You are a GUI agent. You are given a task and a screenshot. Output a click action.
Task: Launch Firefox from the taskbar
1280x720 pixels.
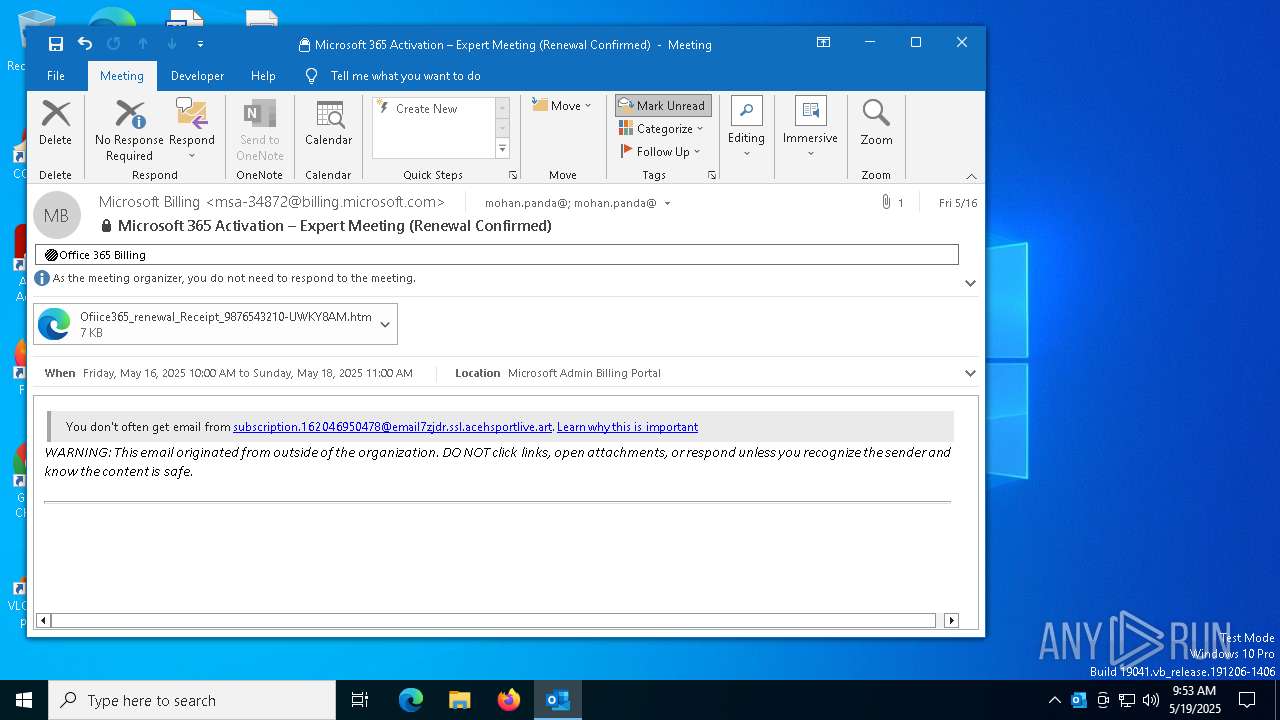(x=509, y=700)
